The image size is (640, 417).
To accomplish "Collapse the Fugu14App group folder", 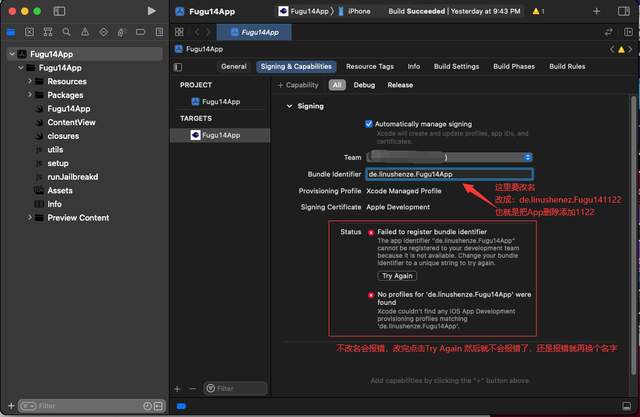I will (x=20, y=68).
